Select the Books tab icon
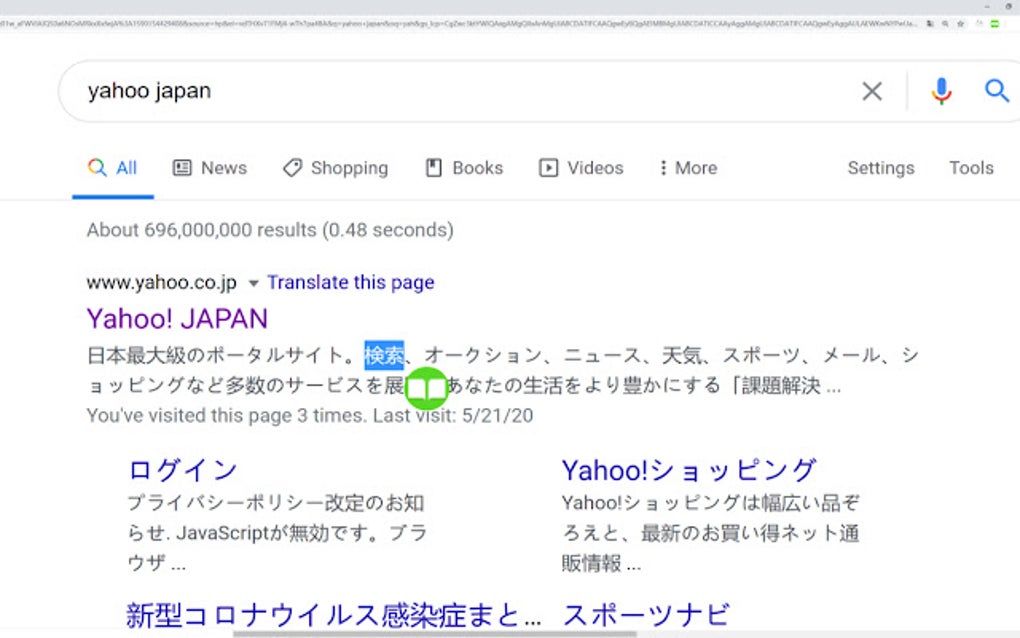Screen dimensions: 1020x638 tap(433, 167)
